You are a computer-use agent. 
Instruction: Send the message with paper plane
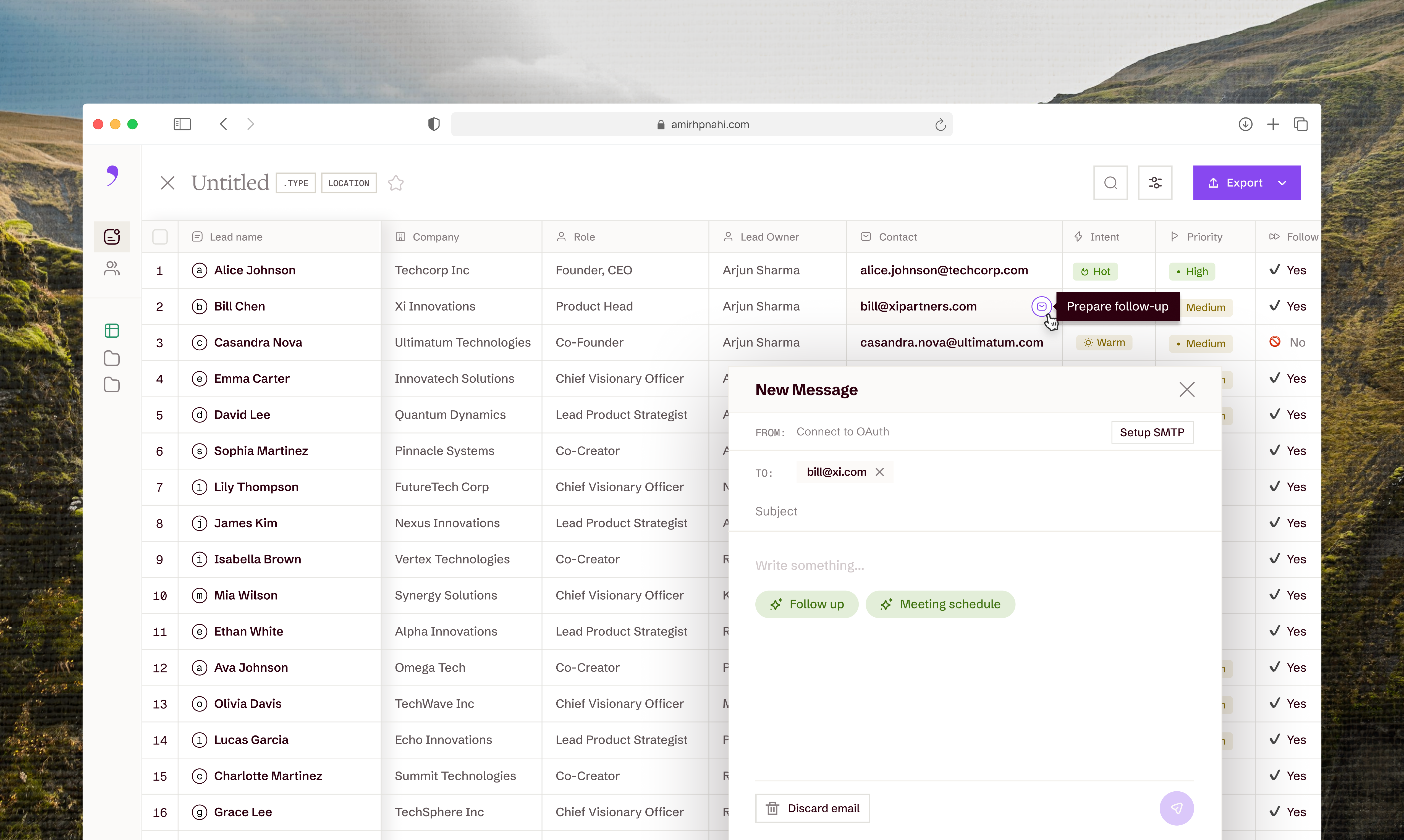(1177, 808)
